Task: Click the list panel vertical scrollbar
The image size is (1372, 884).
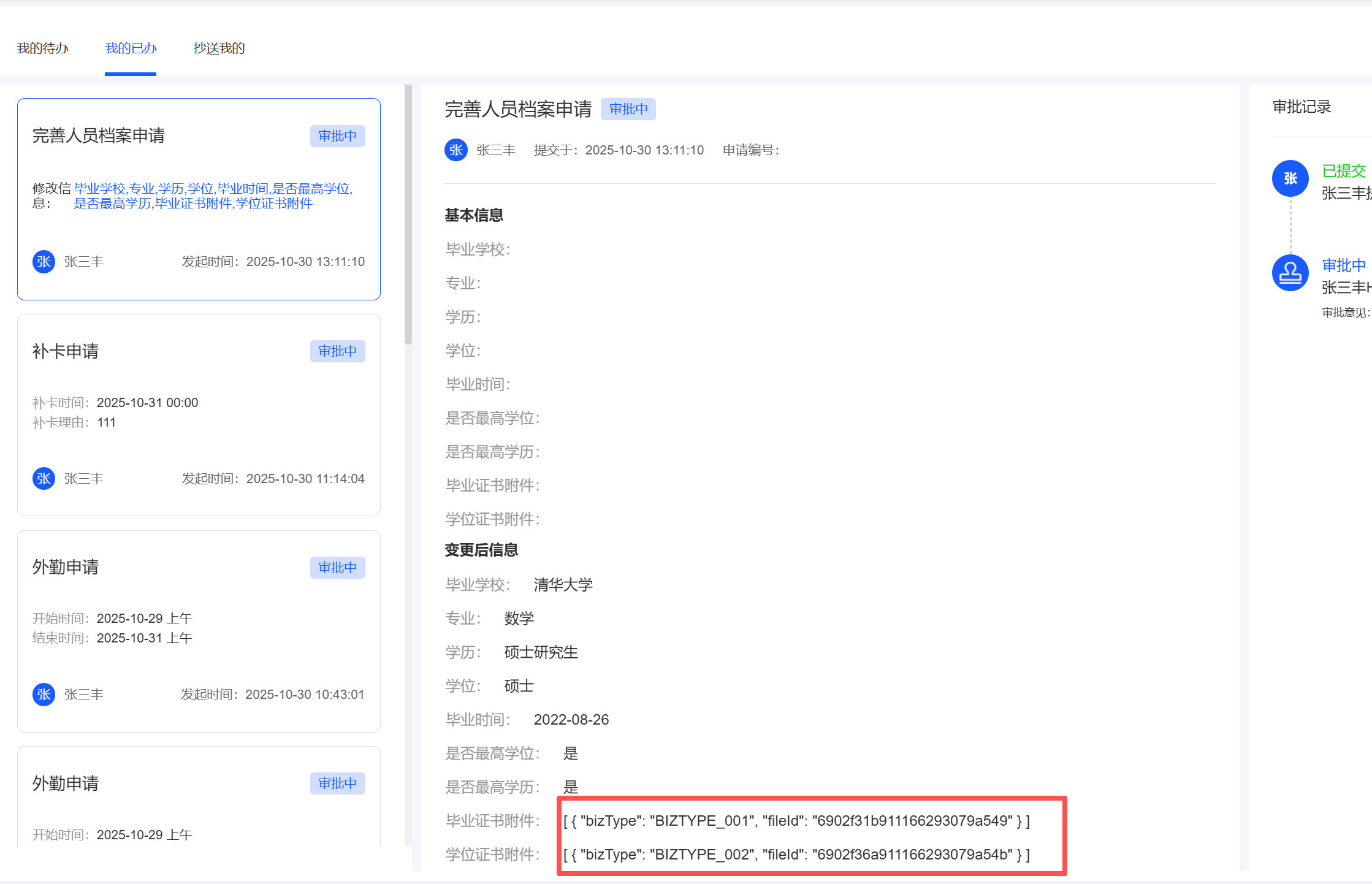Action: [x=408, y=215]
